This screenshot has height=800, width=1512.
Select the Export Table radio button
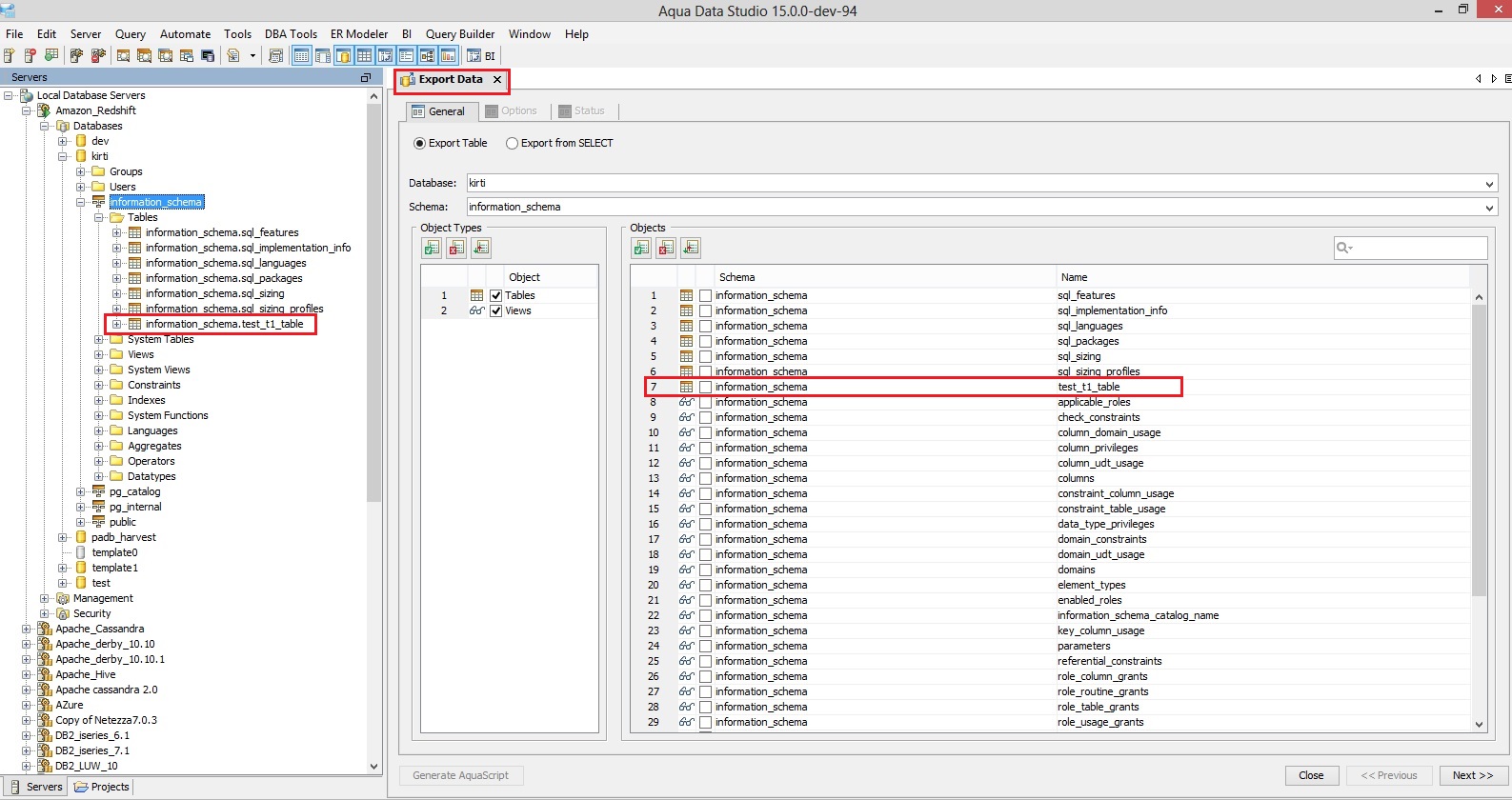pyautogui.click(x=420, y=143)
